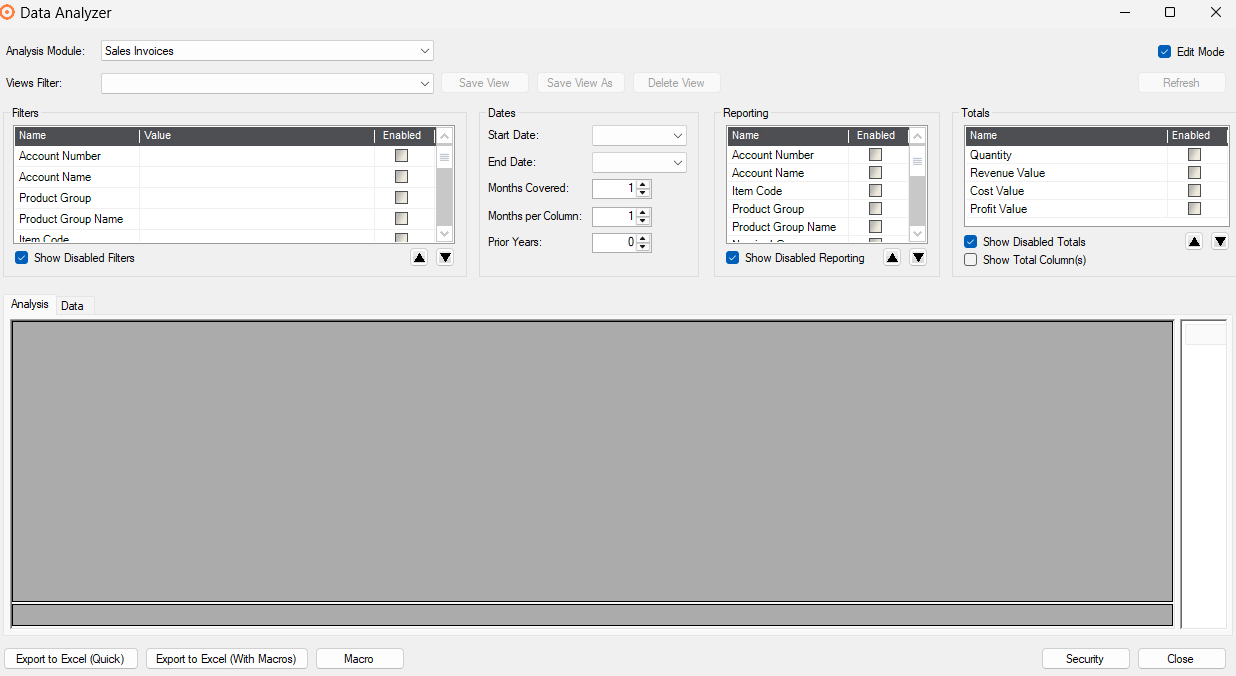
Task: Switch to the Data tab
Action: click(72, 306)
